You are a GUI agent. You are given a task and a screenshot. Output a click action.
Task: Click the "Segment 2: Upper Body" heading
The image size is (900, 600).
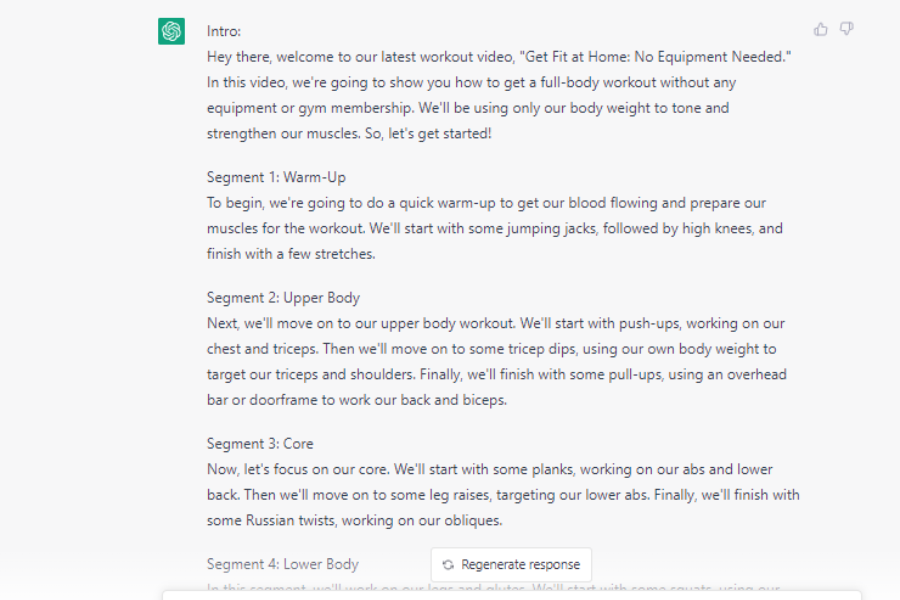tap(283, 298)
